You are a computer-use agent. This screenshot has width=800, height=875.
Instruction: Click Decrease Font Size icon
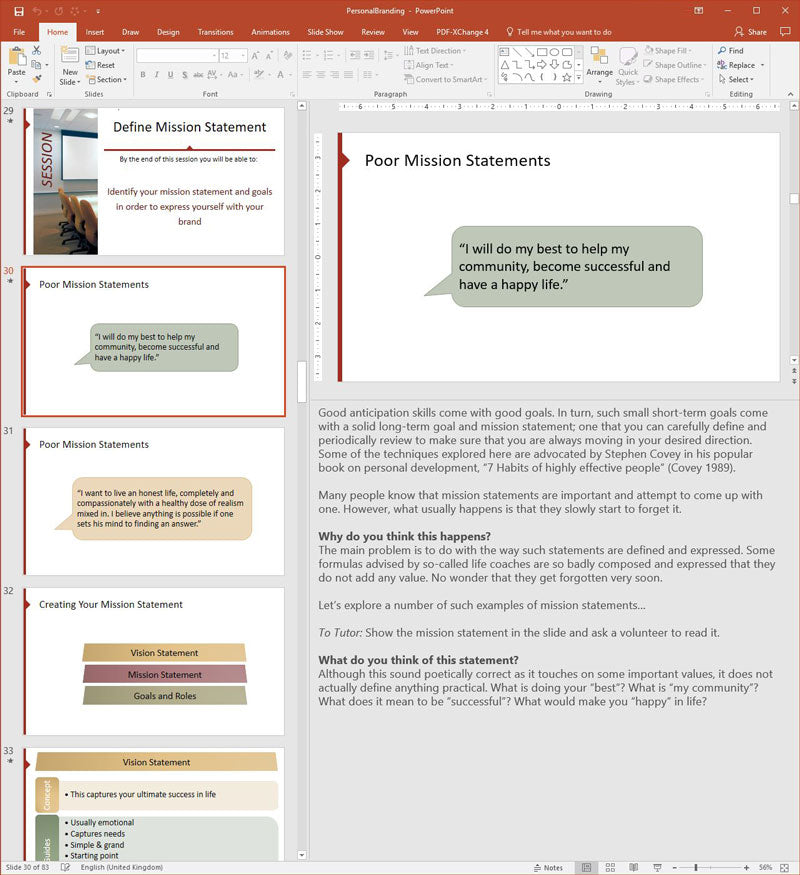point(269,55)
